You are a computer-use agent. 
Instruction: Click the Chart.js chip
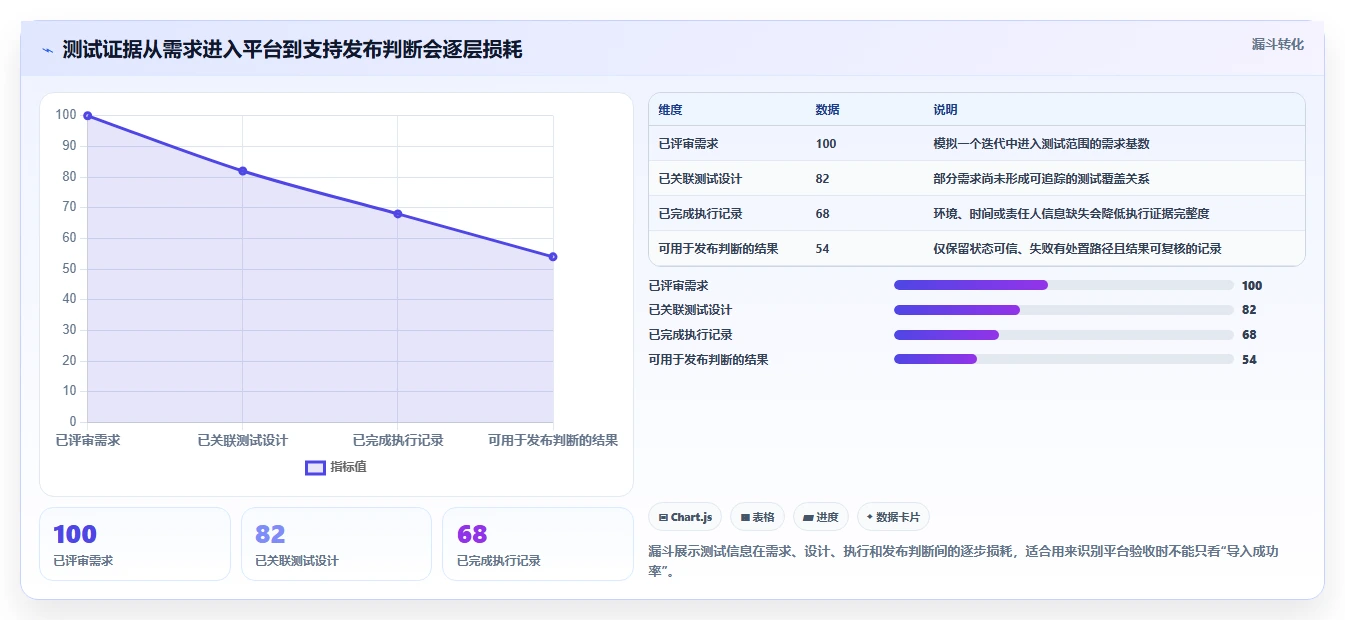[x=685, y=517]
